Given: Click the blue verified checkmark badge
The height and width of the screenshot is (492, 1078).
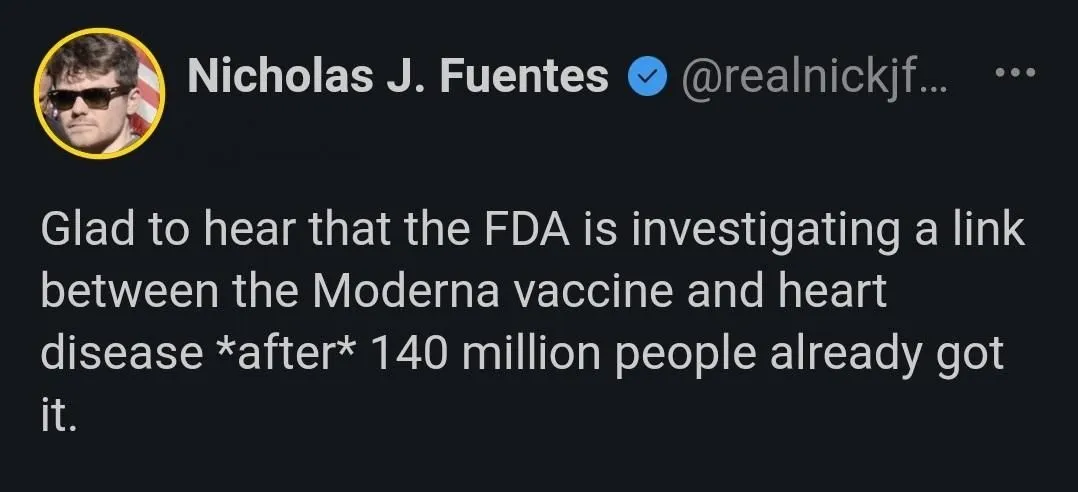Looking at the screenshot, I should (x=645, y=77).
